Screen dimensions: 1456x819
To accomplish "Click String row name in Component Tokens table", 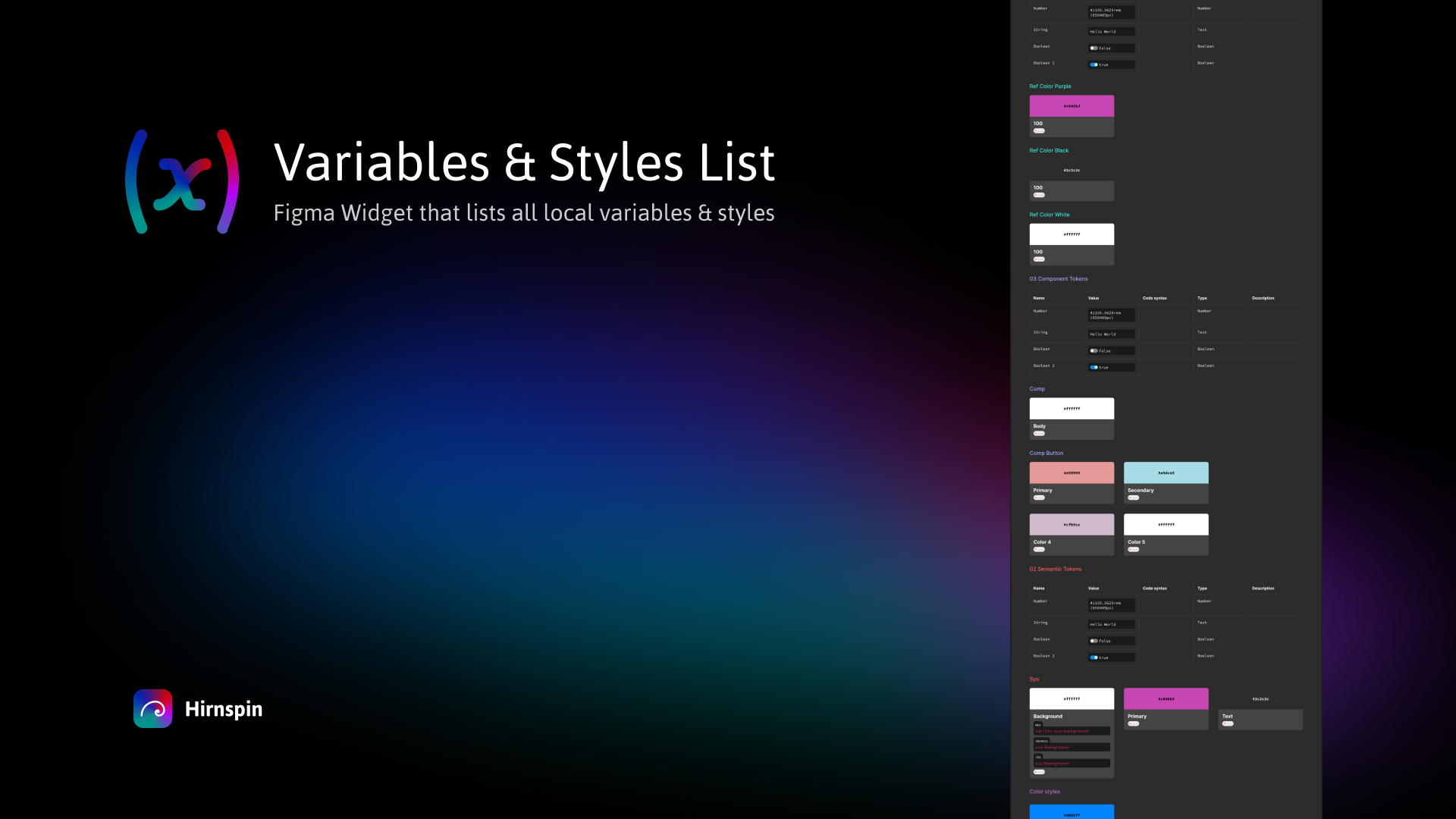I will coord(1040,332).
